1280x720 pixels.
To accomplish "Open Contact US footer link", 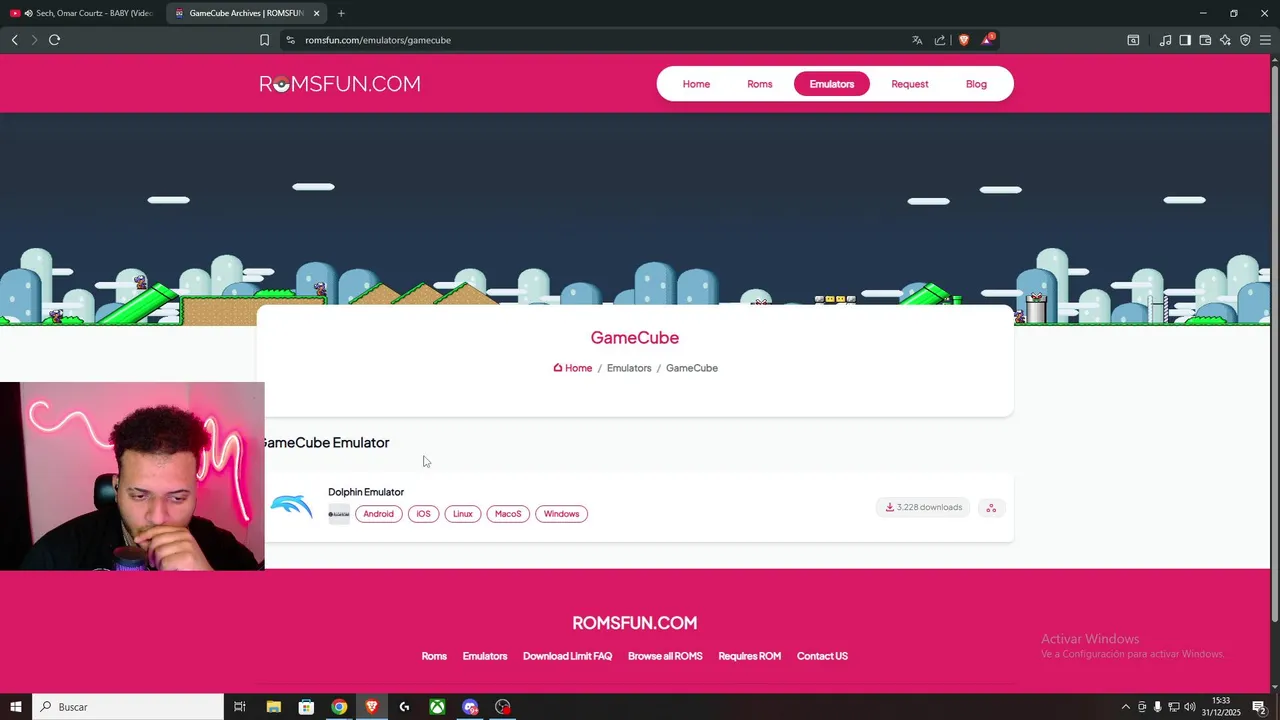I will [822, 656].
